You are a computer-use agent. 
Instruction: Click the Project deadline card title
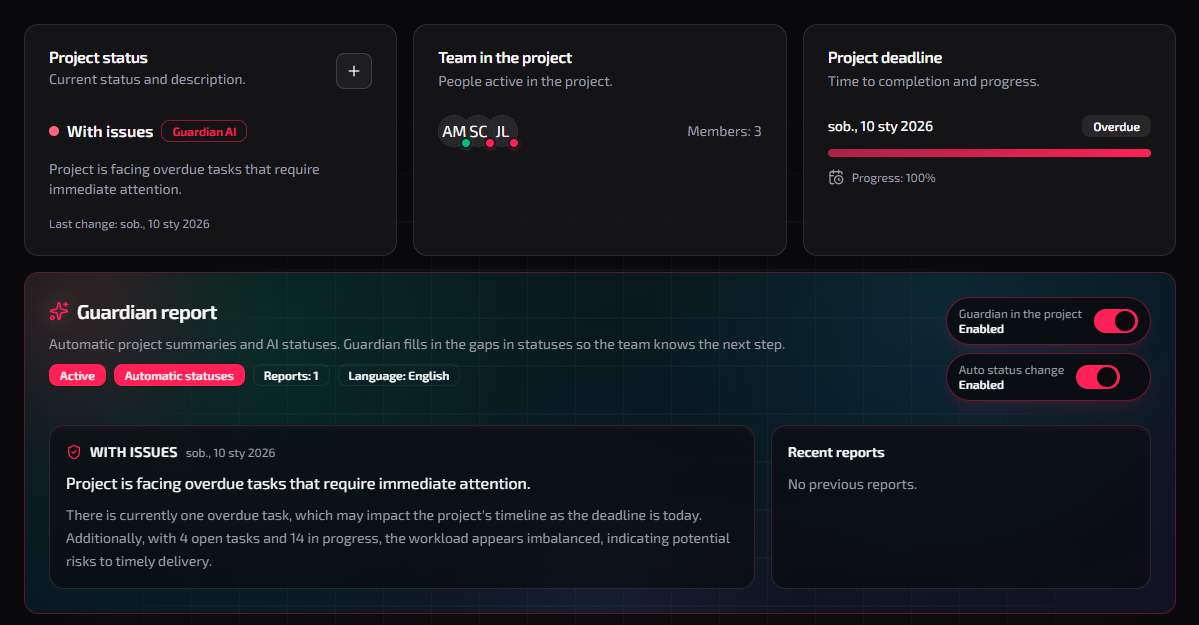(885, 58)
